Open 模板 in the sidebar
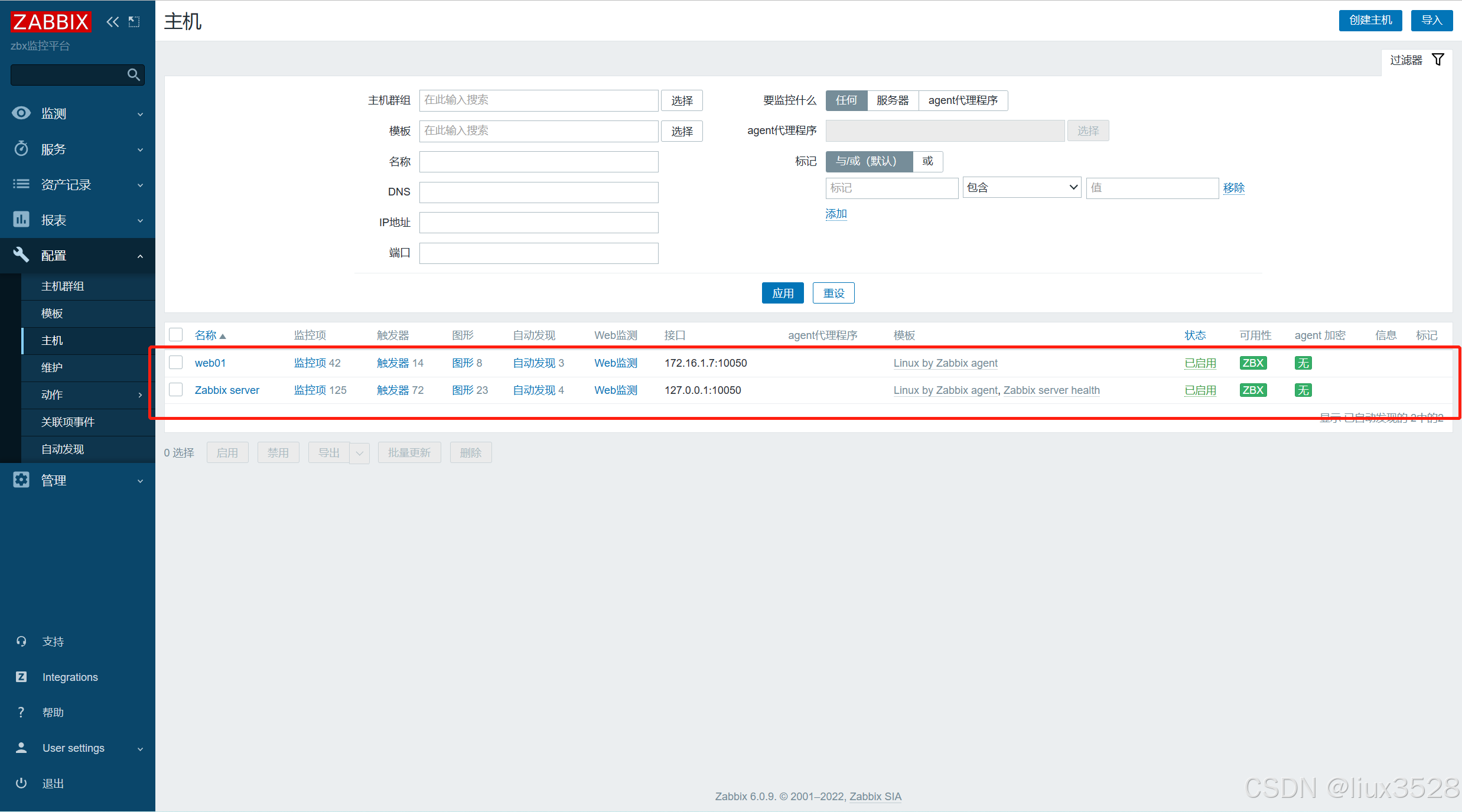 [52, 314]
